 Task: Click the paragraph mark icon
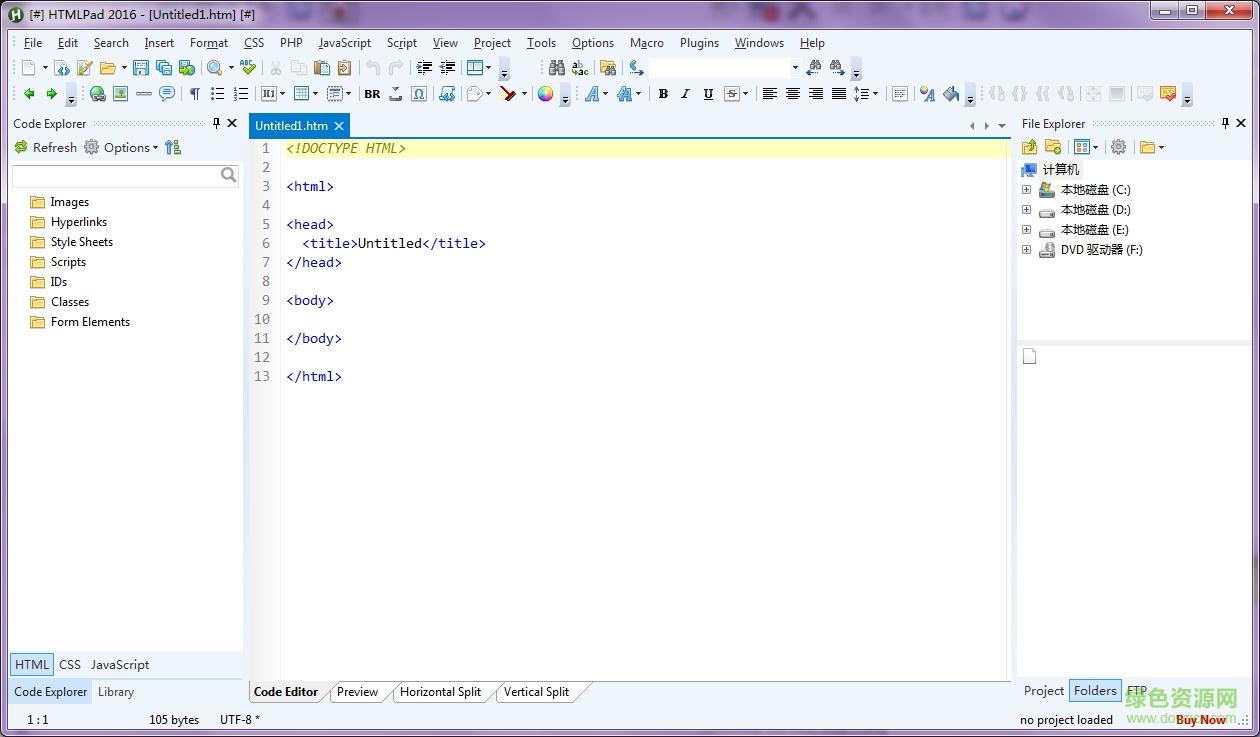(x=194, y=94)
